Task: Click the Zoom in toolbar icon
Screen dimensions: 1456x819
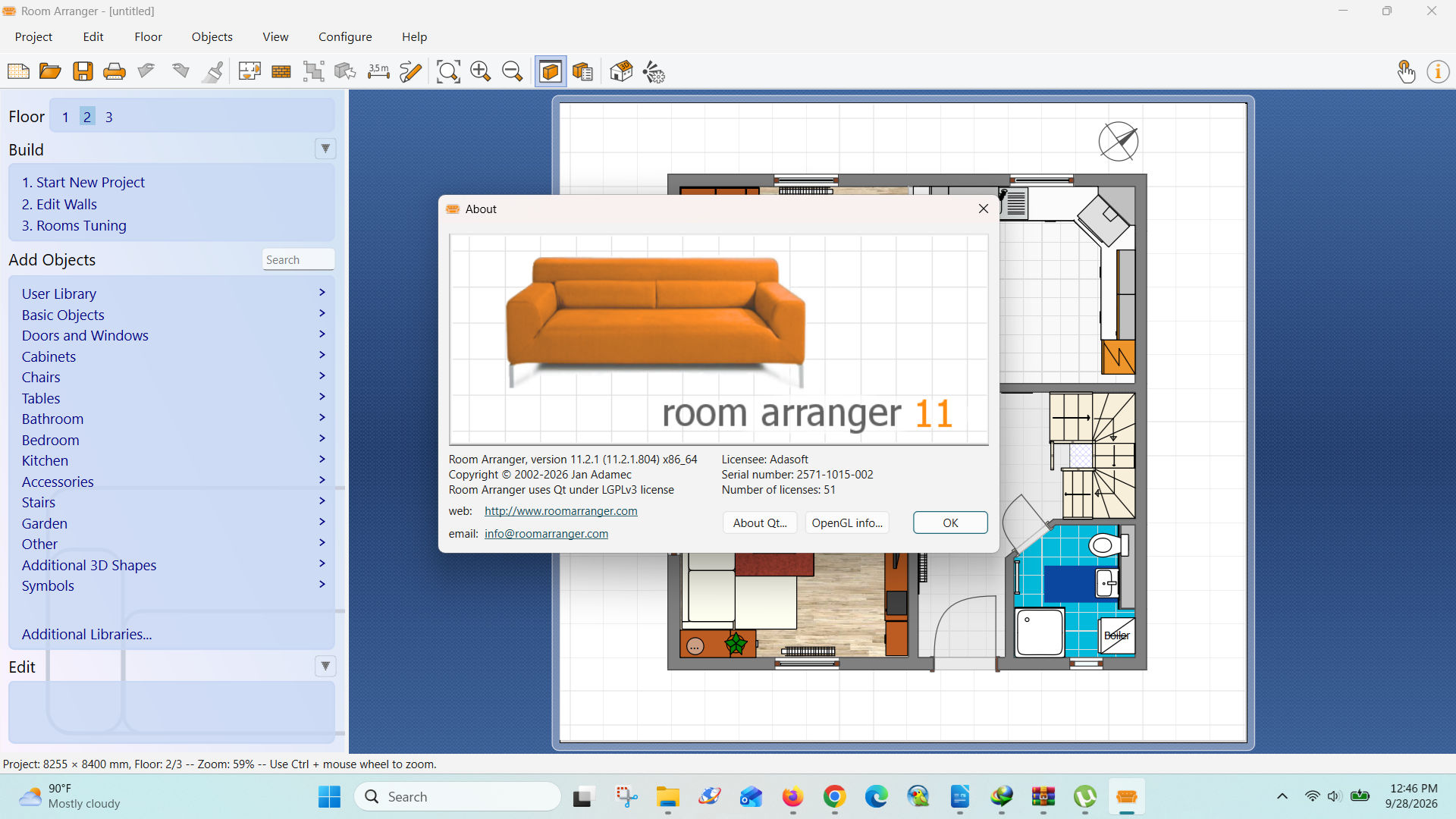Action: (x=480, y=72)
